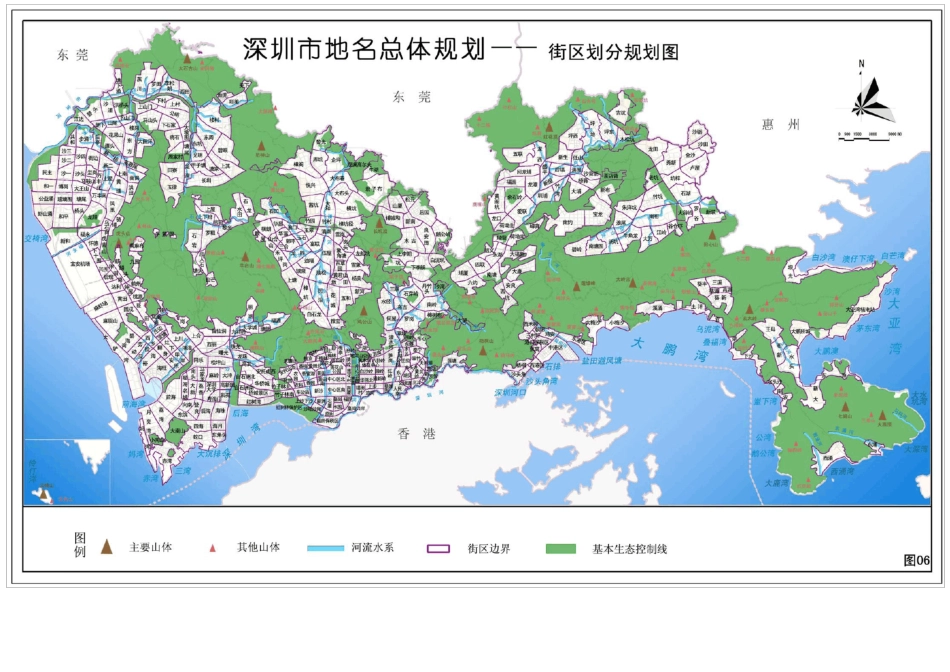Click the 后海 label

[x=240, y=414]
